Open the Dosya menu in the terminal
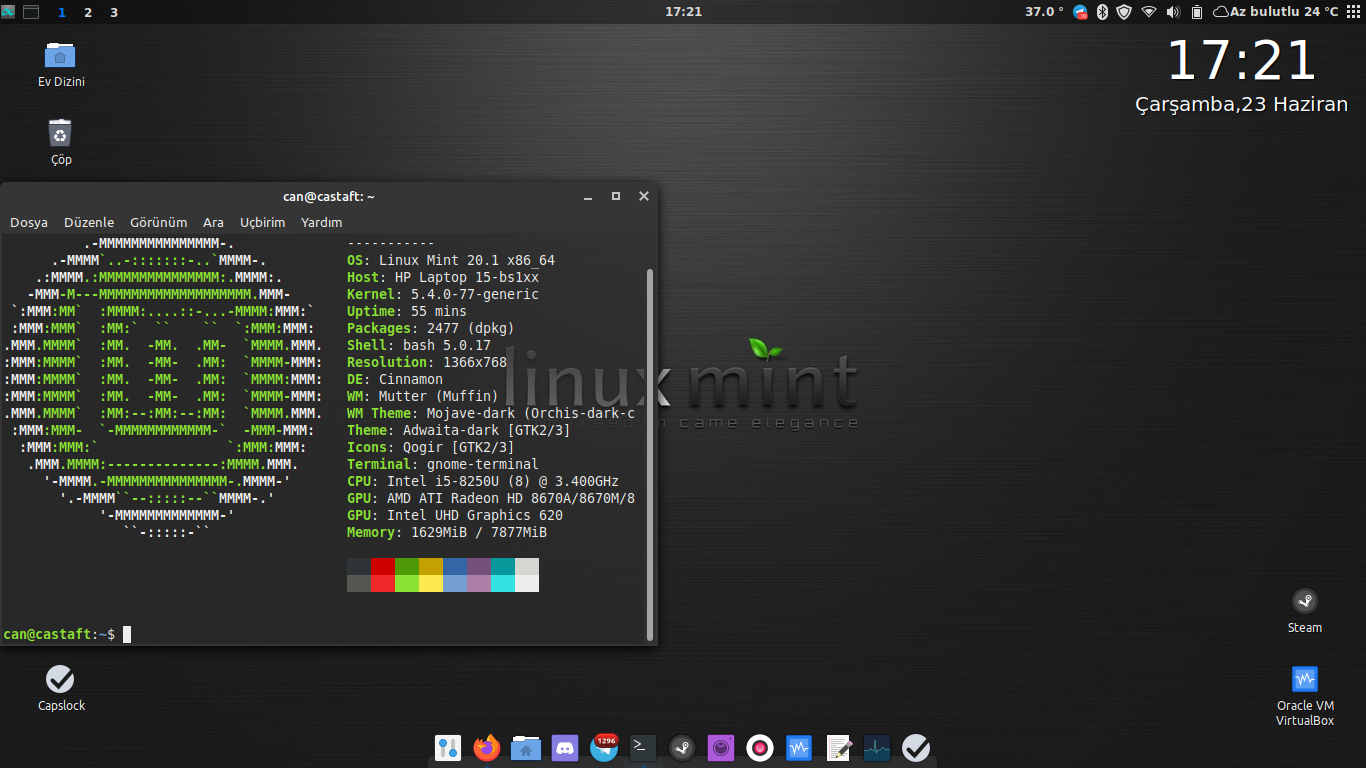This screenshot has height=768, width=1366. click(x=29, y=222)
